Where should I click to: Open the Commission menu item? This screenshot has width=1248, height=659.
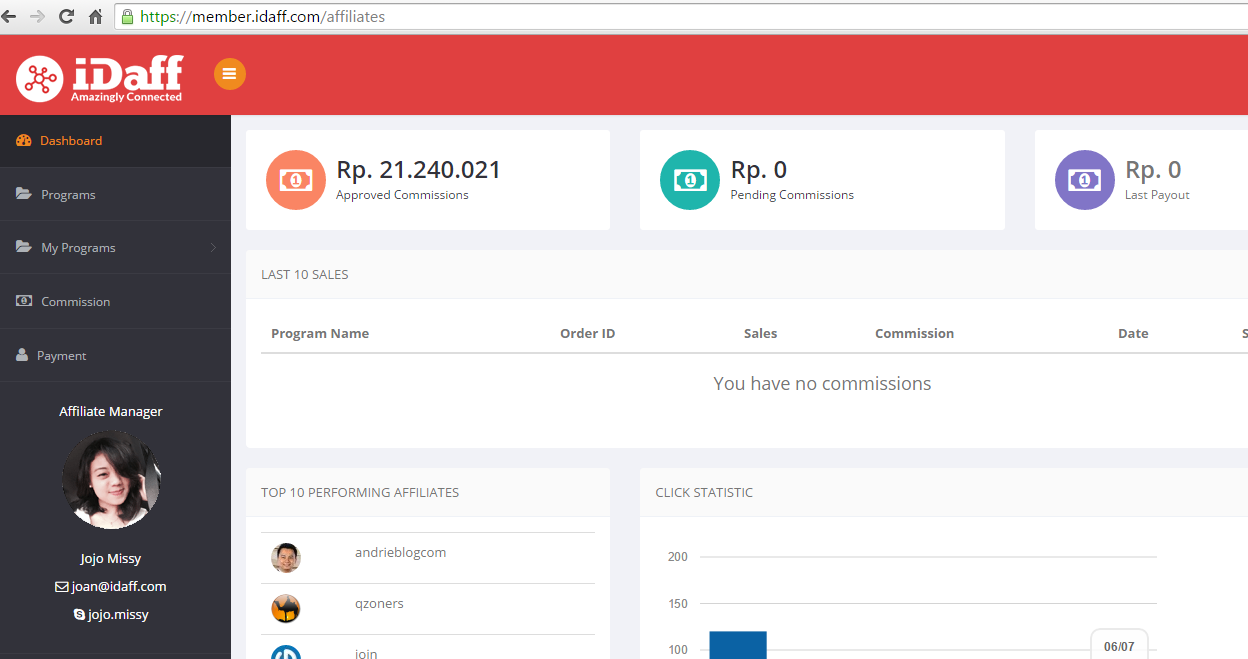tap(115, 302)
